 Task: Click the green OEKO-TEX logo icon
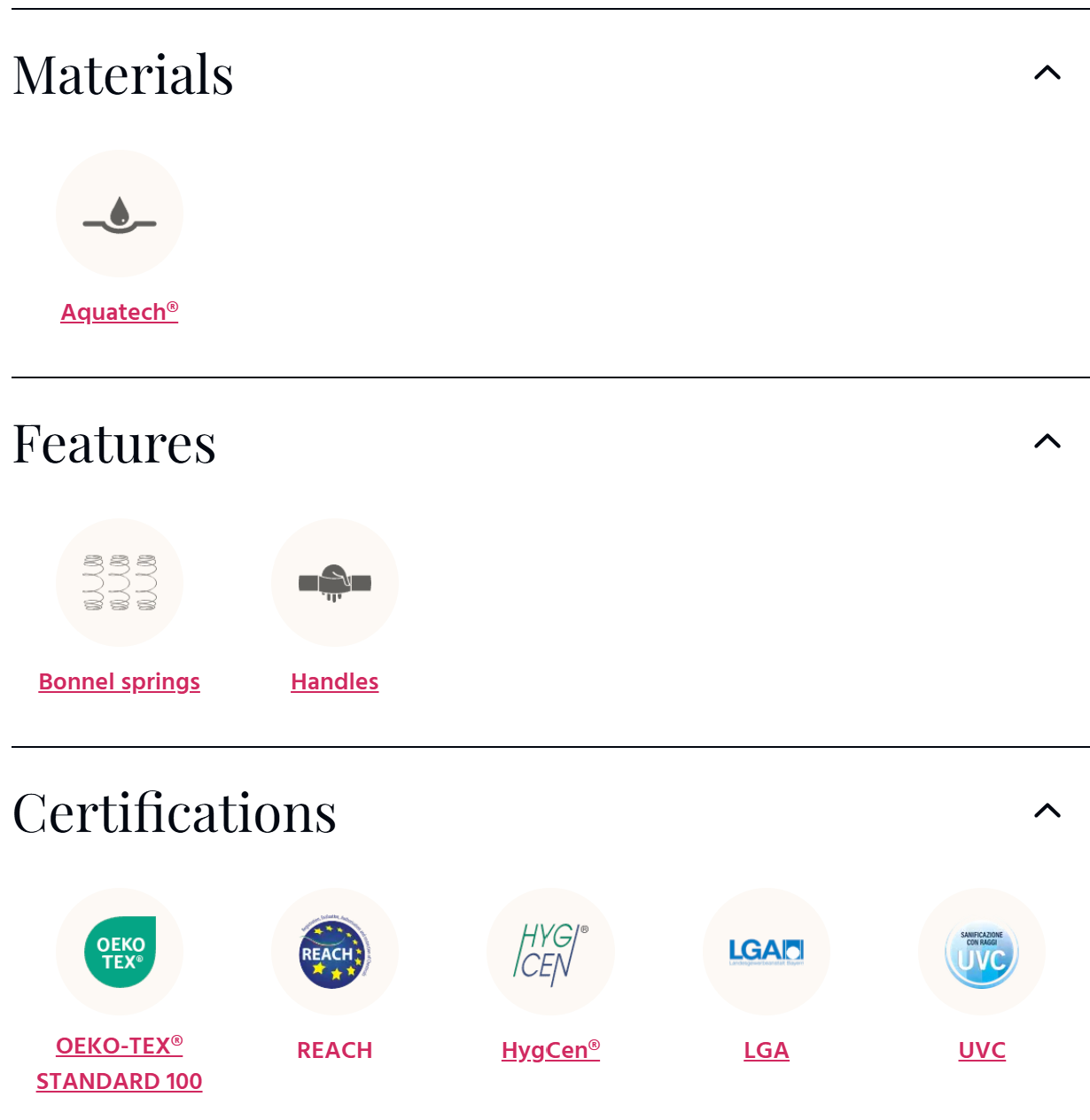(120, 952)
